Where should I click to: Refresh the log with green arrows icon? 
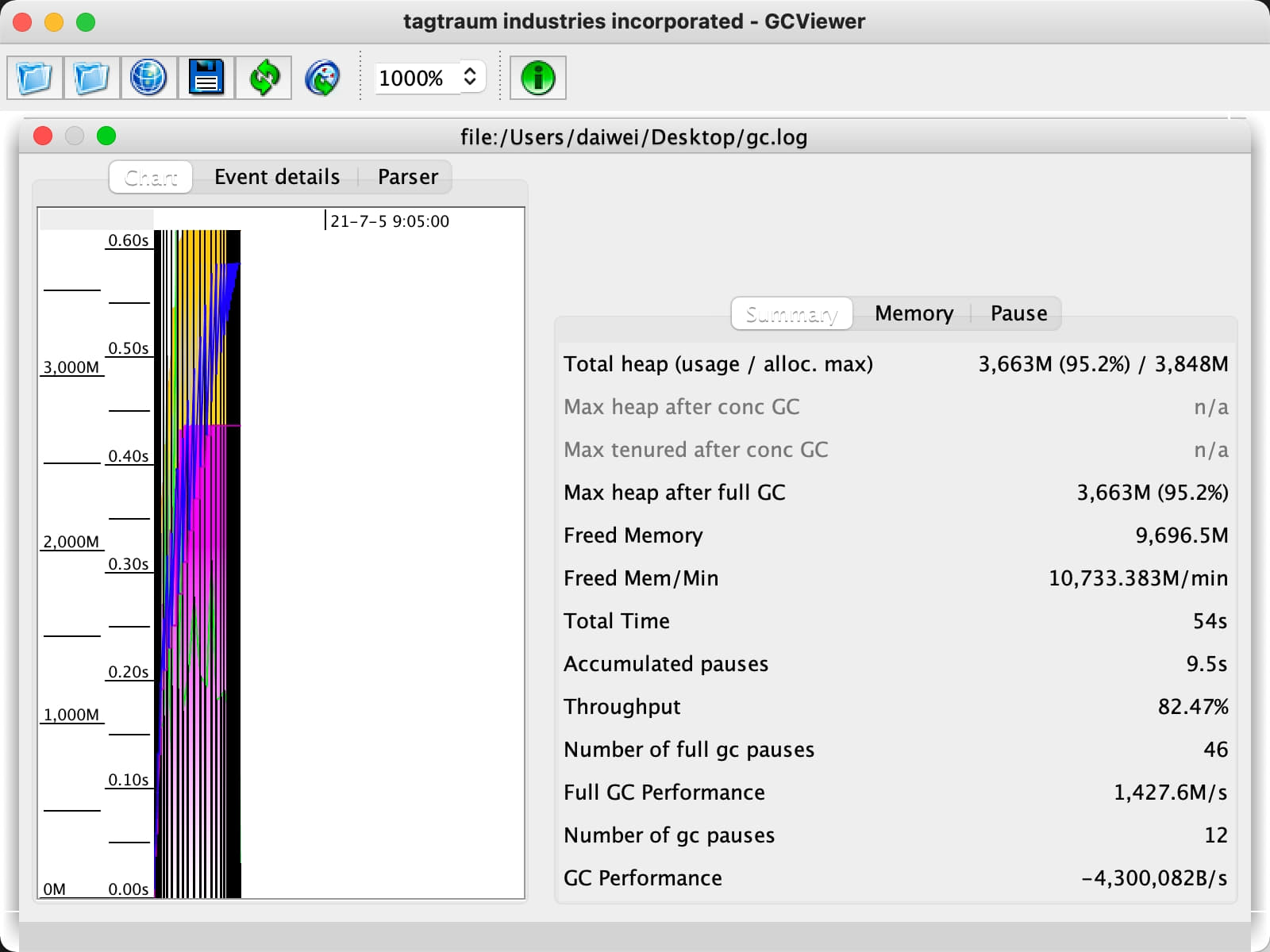tap(264, 78)
